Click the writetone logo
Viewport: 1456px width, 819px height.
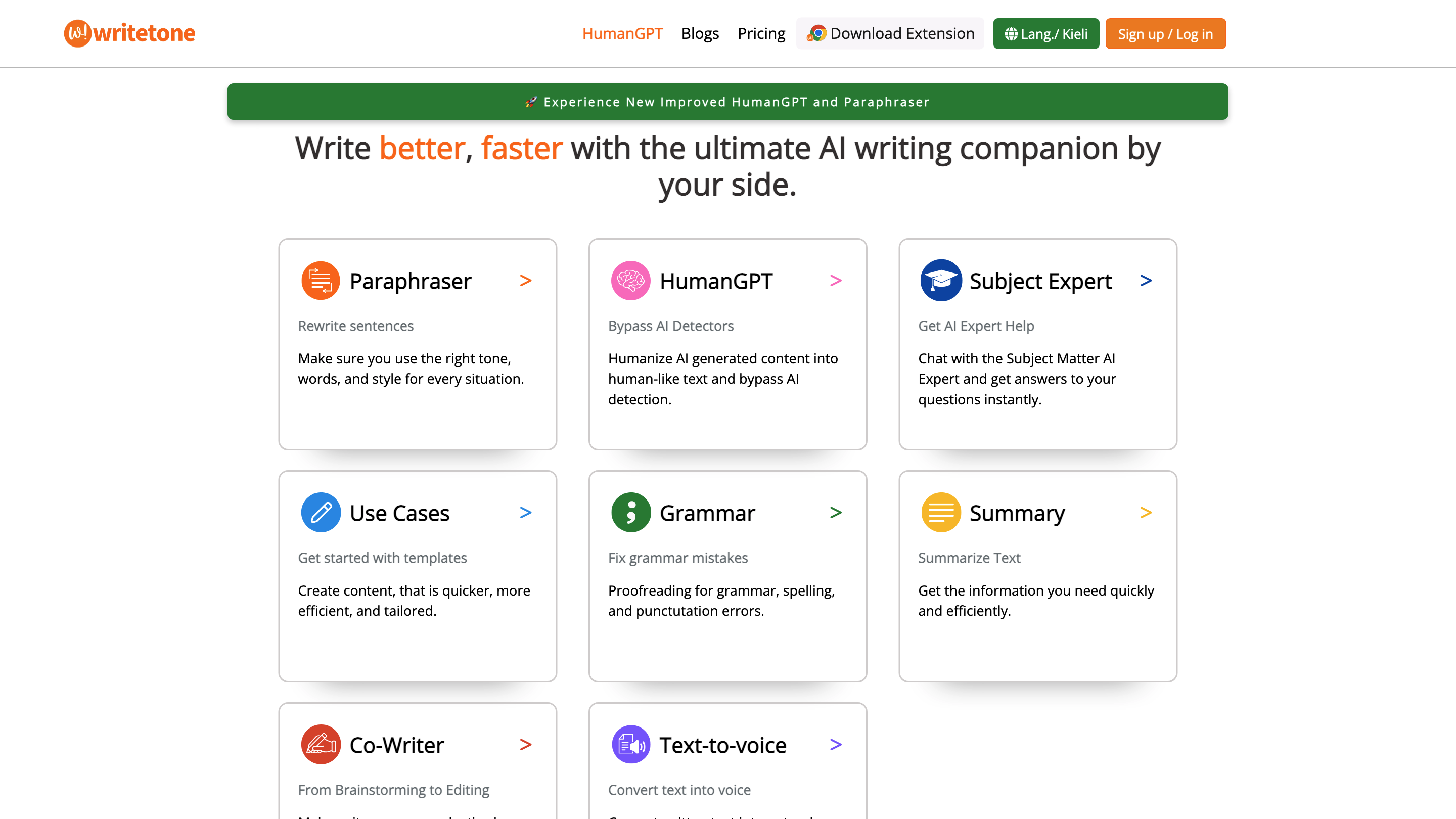[129, 33]
